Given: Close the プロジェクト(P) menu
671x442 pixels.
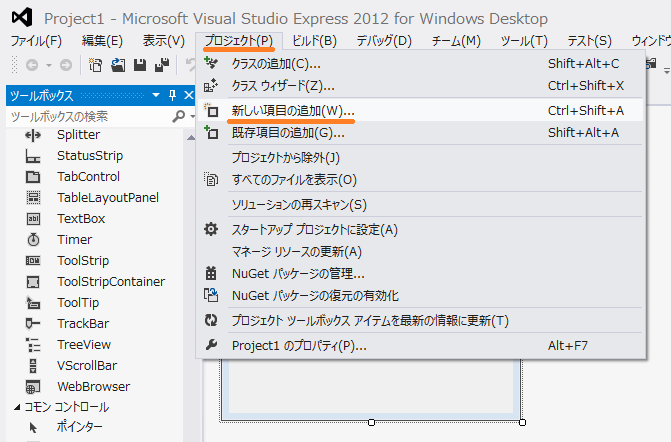Looking at the screenshot, I should [238, 41].
